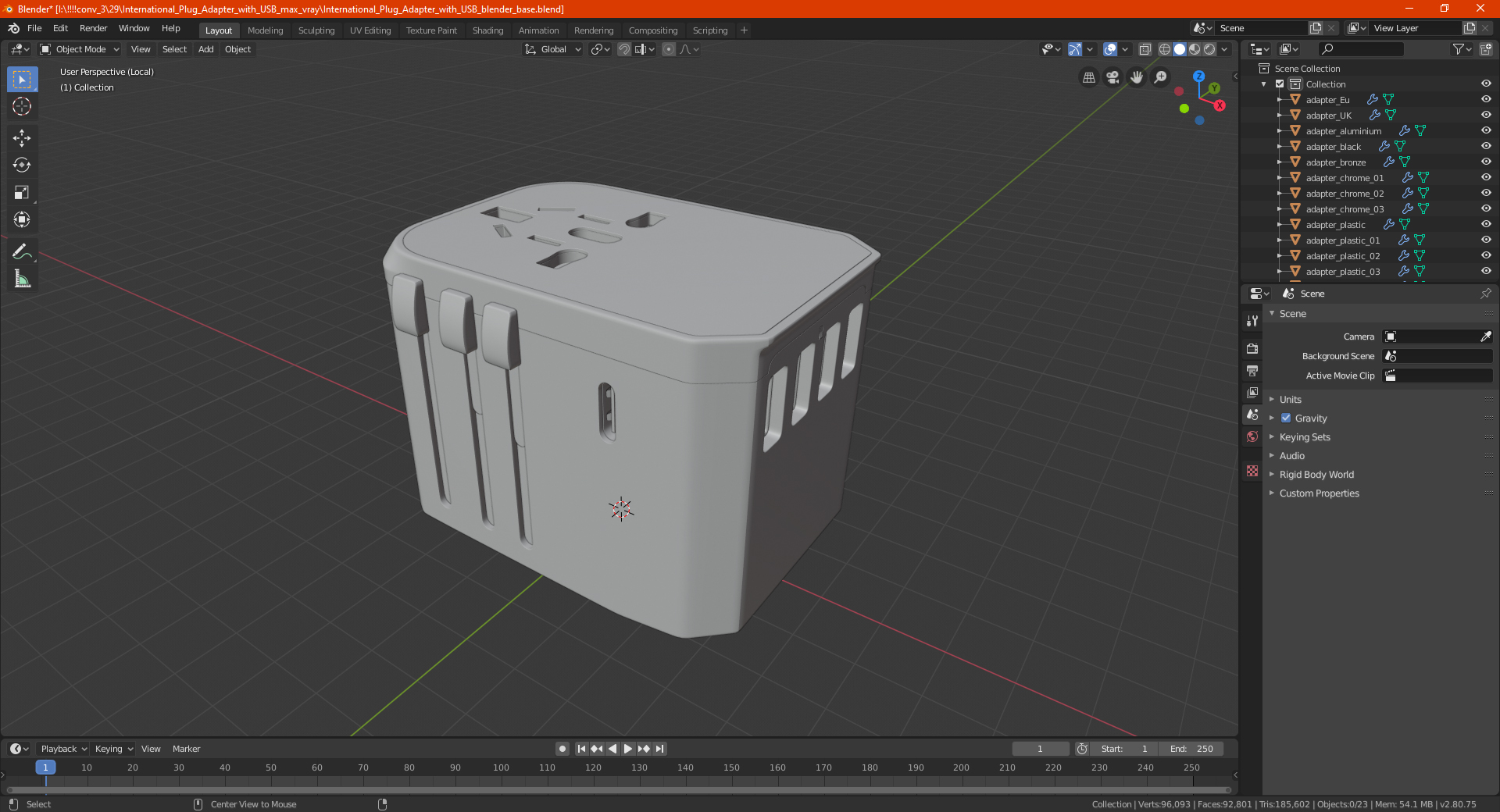The image size is (1500, 812).
Task: Hide adapter_aluminium object
Action: coord(1486,131)
